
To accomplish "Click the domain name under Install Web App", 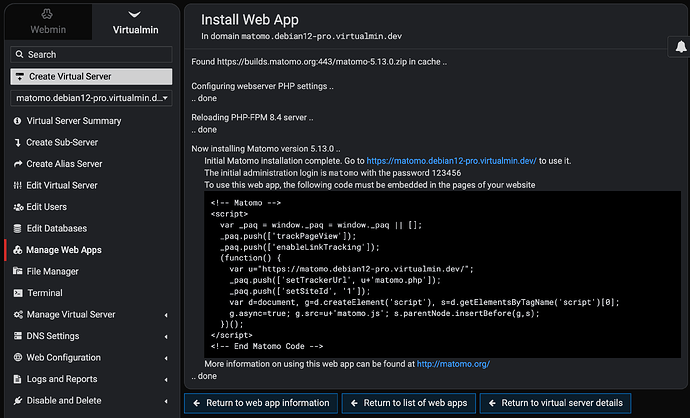I will tap(322, 36).
